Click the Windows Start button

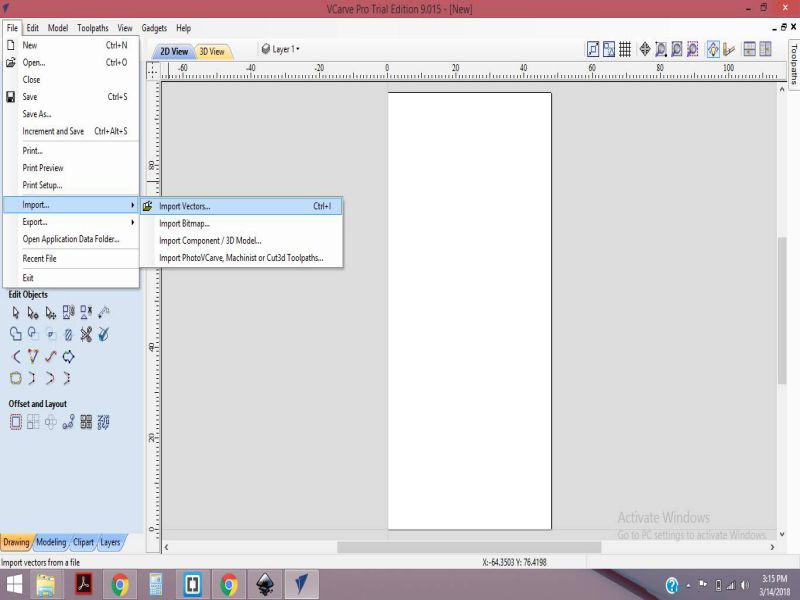14,585
